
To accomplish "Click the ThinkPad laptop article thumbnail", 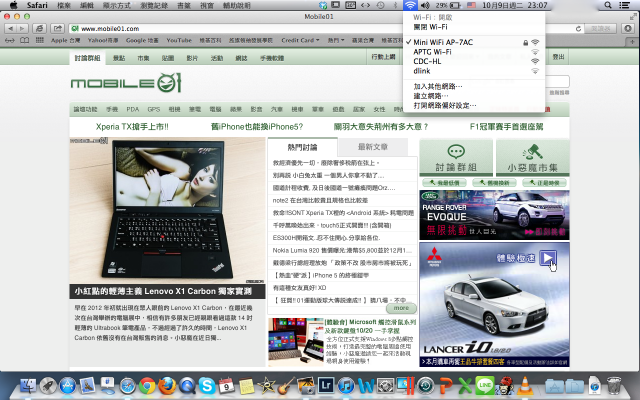I will [167, 211].
